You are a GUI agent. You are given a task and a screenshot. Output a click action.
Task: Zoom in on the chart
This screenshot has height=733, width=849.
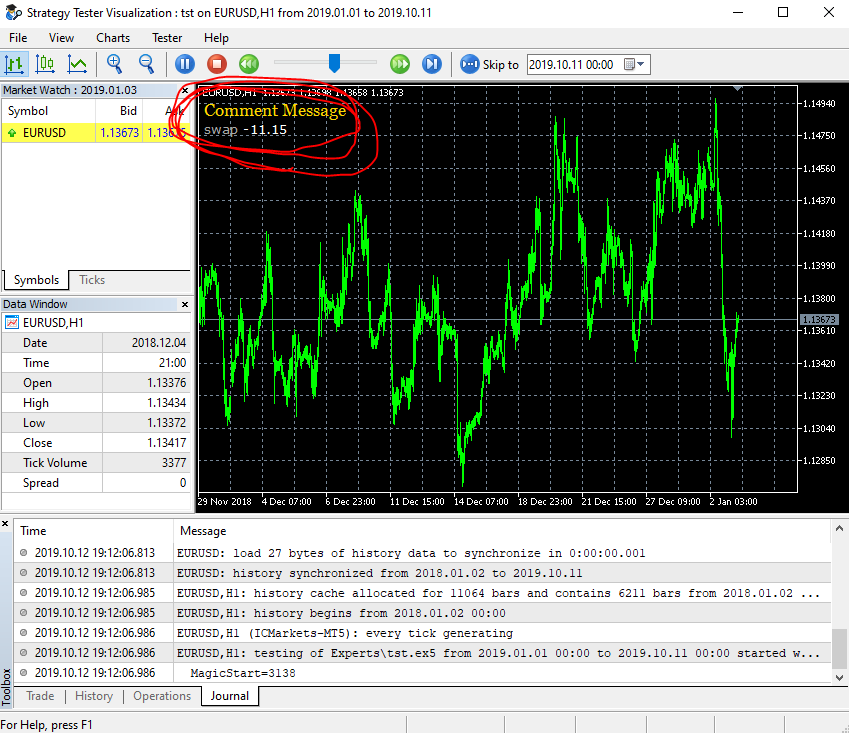coord(114,64)
